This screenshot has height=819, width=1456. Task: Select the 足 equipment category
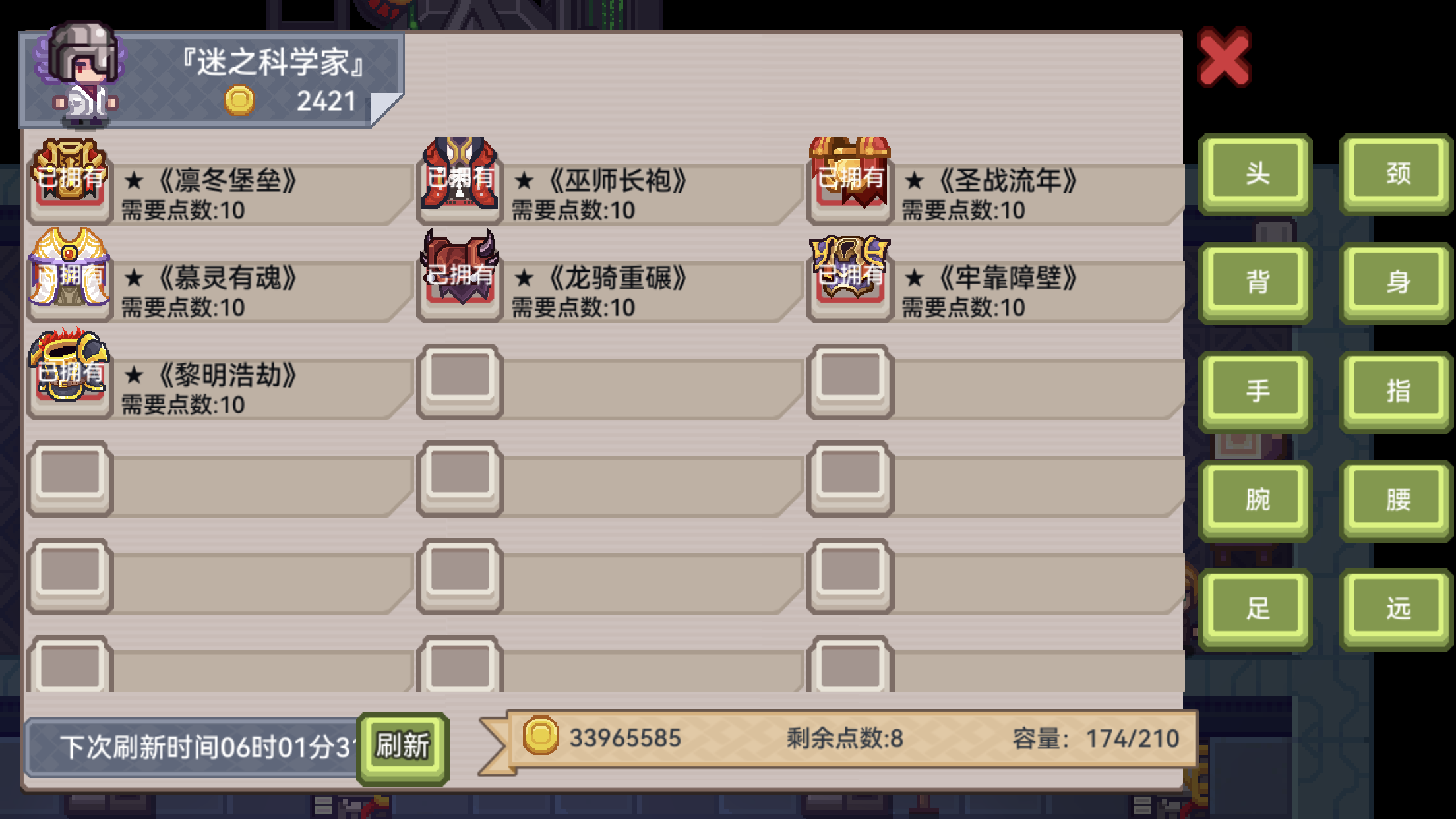click(1256, 609)
